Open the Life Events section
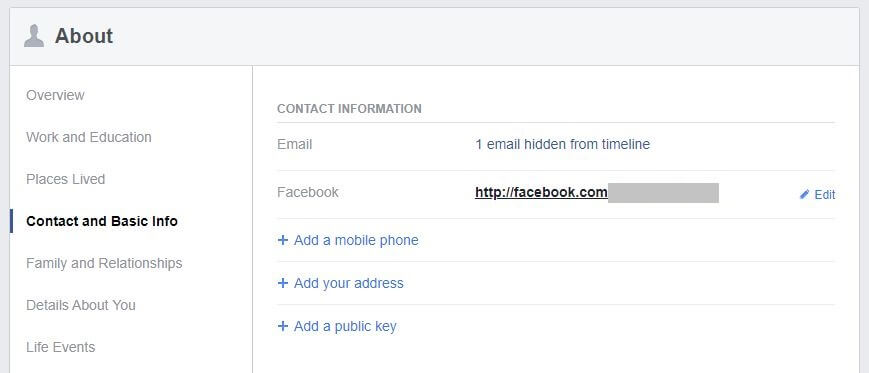Viewport: 869px width, 373px height. point(60,348)
